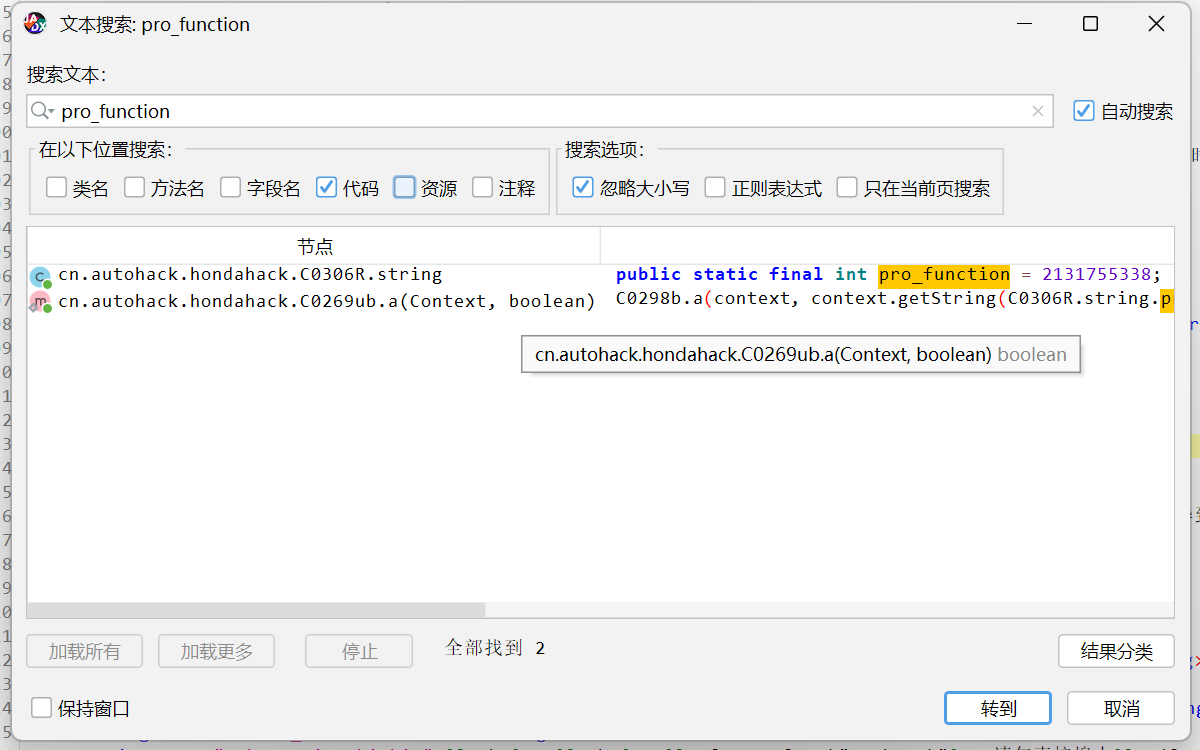Clear the search text with X icon
1200x750 pixels.
(1039, 111)
